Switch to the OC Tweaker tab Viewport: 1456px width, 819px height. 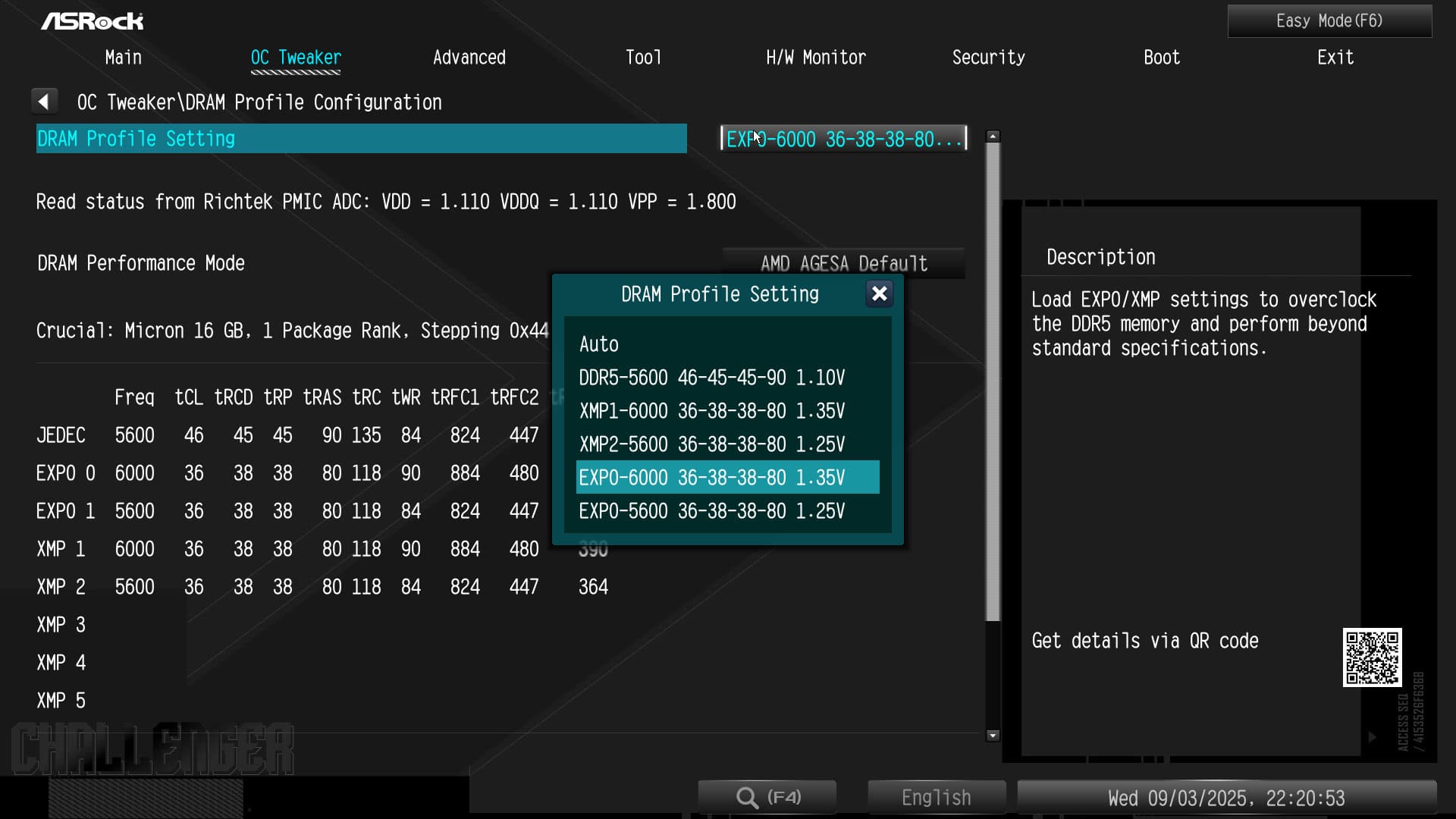tap(296, 58)
